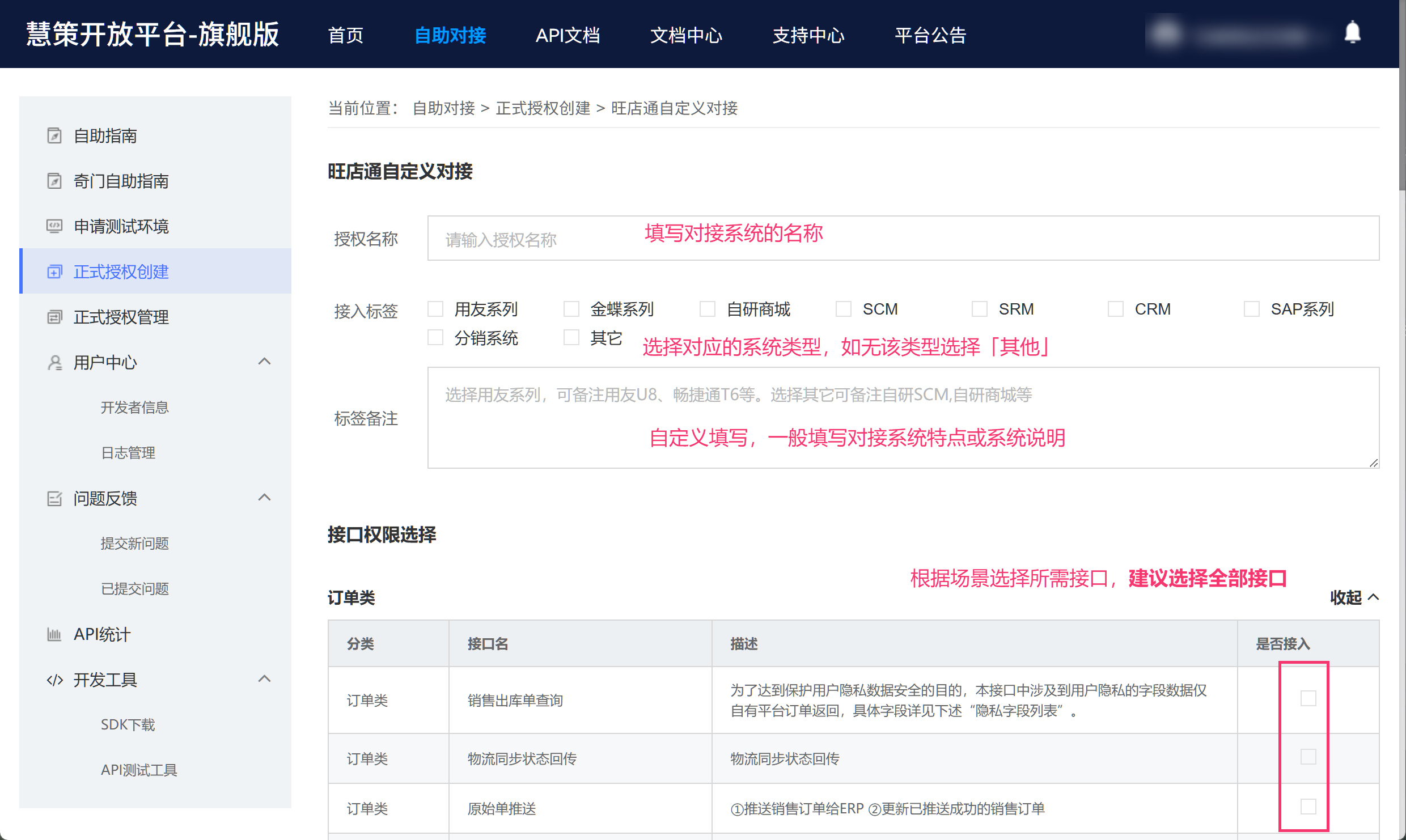This screenshot has width=1406, height=840.
Task: Click the 原始单推送 interface name cell
Action: coord(580,809)
